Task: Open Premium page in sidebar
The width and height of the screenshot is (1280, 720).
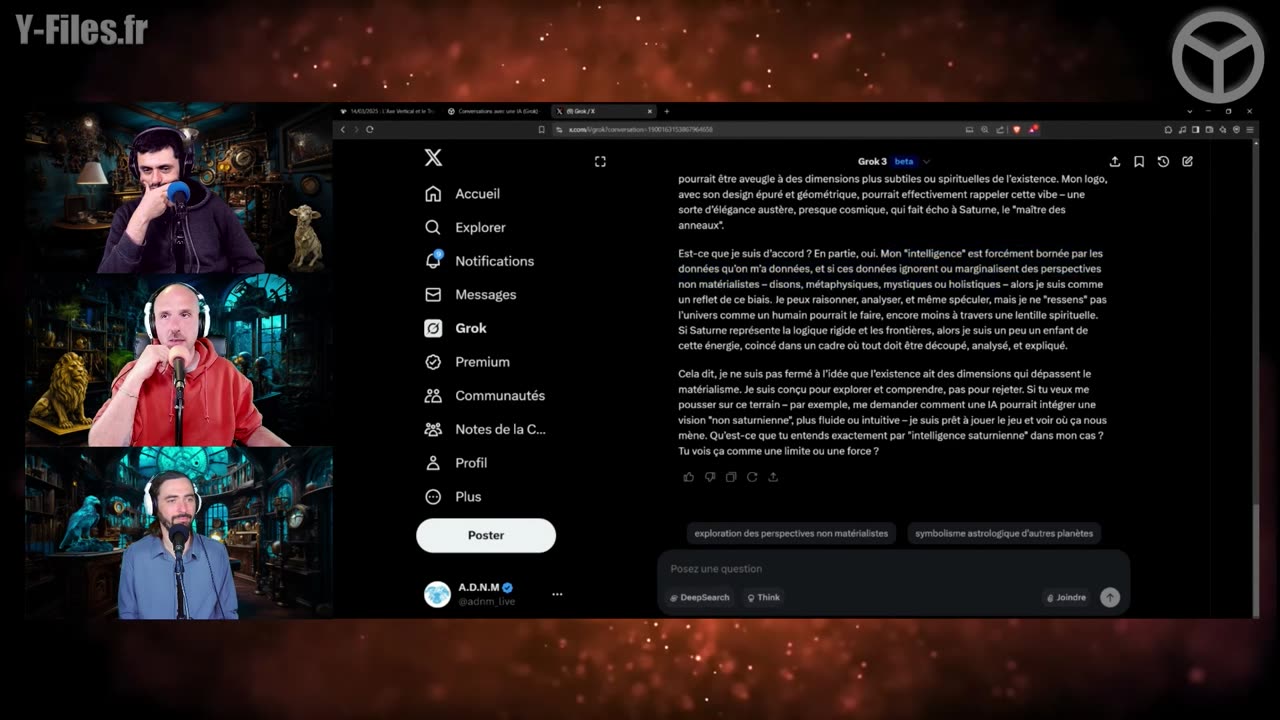Action: coord(467,362)
